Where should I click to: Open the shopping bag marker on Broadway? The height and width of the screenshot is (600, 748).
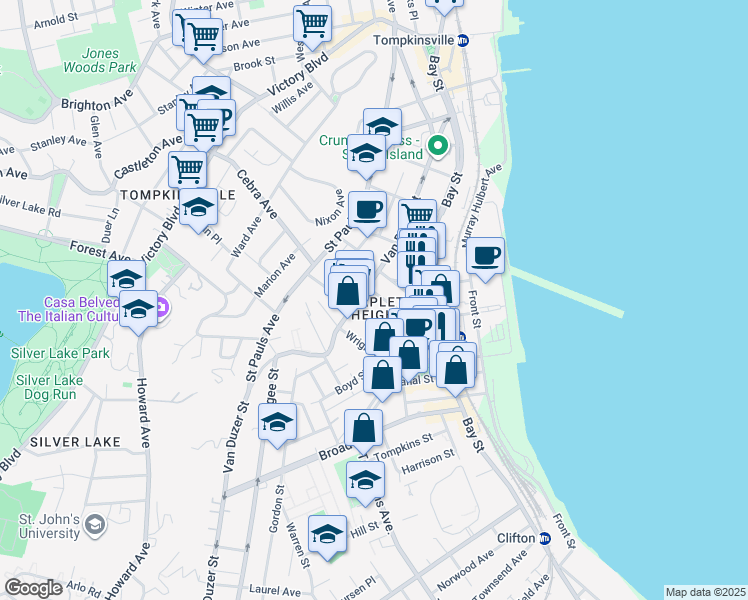[x=365, y=428]
